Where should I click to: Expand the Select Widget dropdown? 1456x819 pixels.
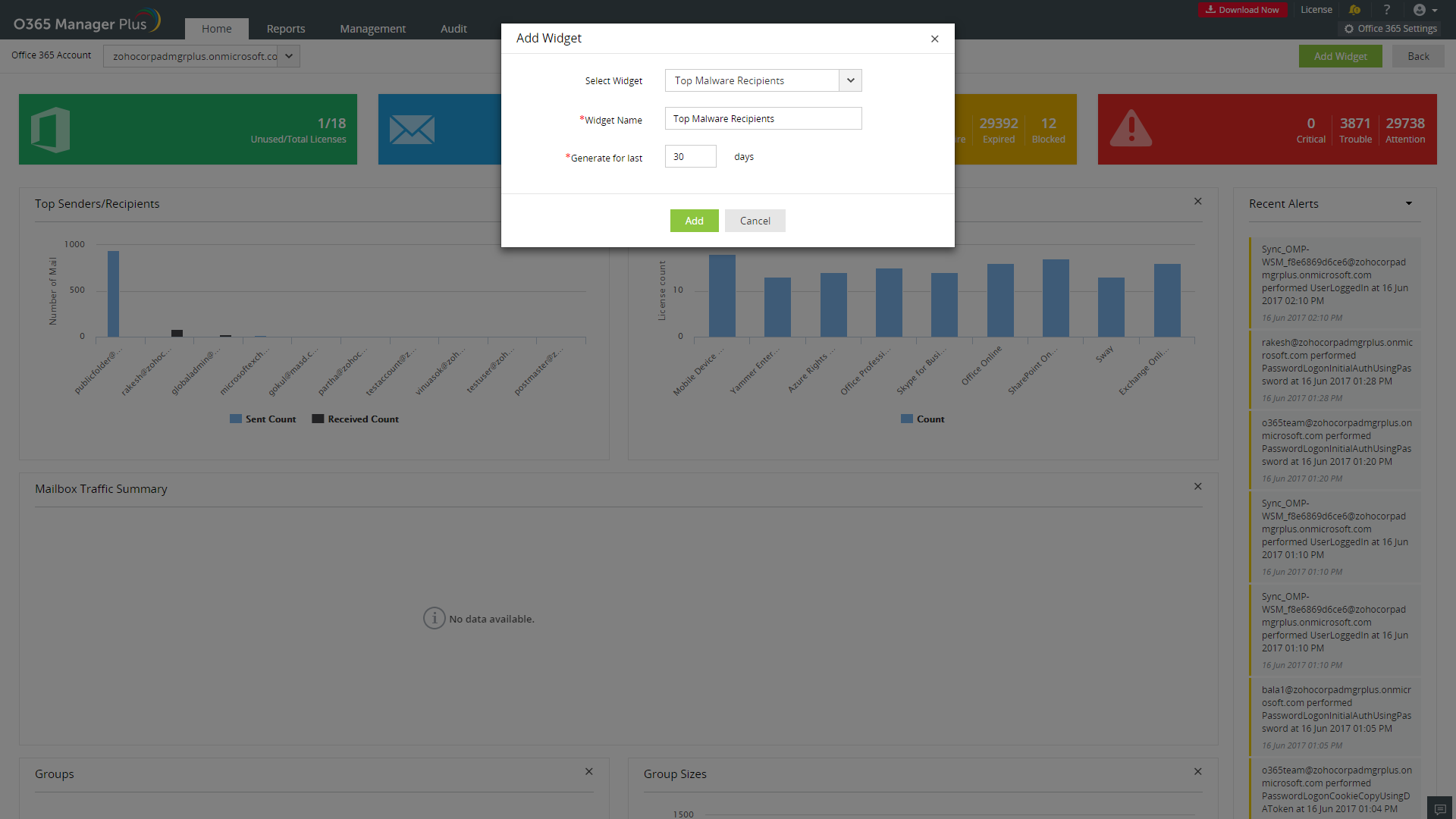coord(850,80)
